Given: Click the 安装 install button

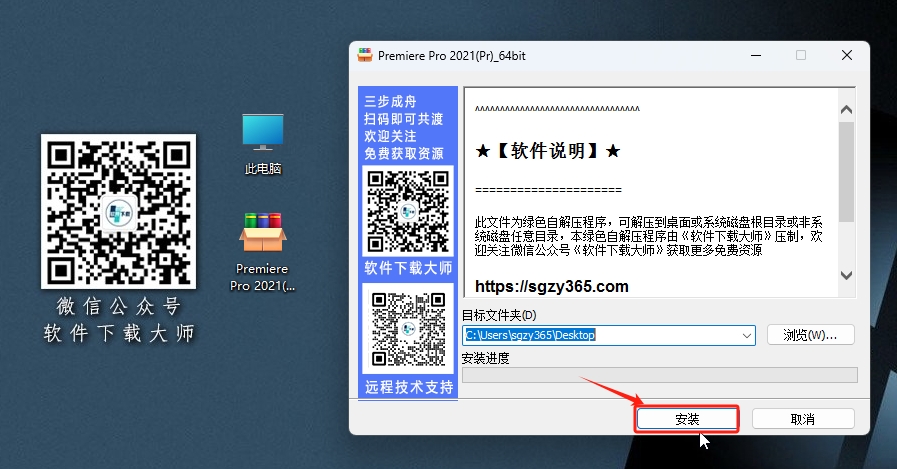Looking at the screenshot, I should [686, 419].
